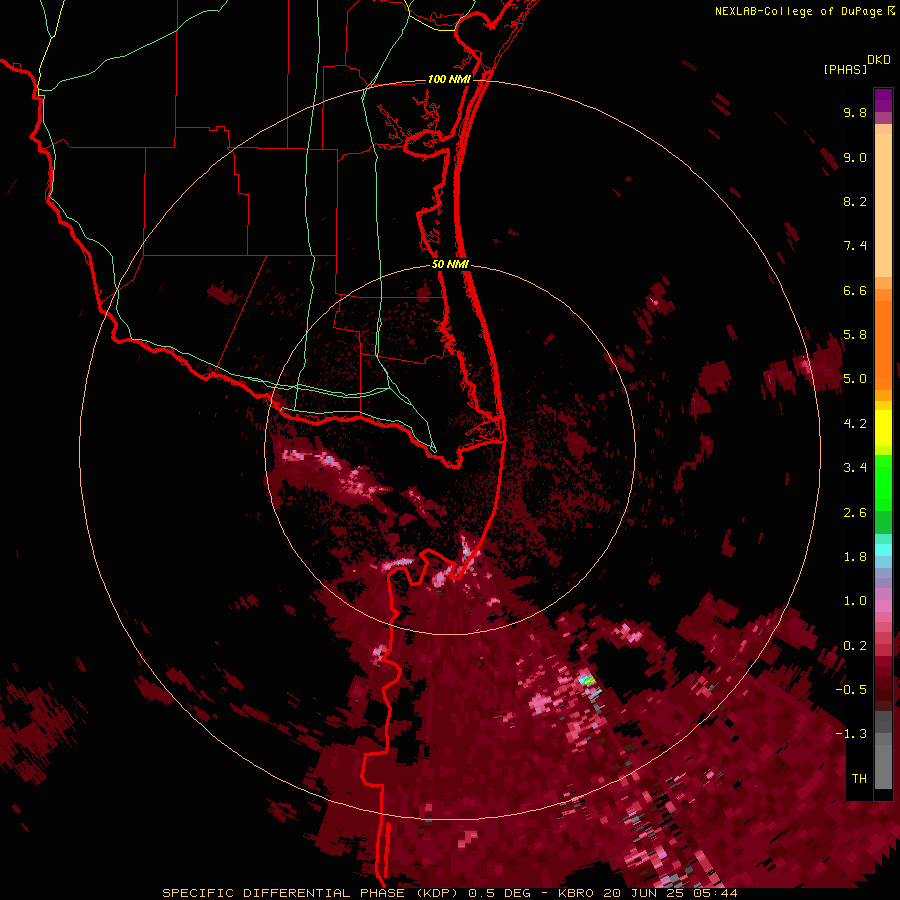Click the -1.3 value on the color scale
900x900 pixels.
[x=851, y=734]
